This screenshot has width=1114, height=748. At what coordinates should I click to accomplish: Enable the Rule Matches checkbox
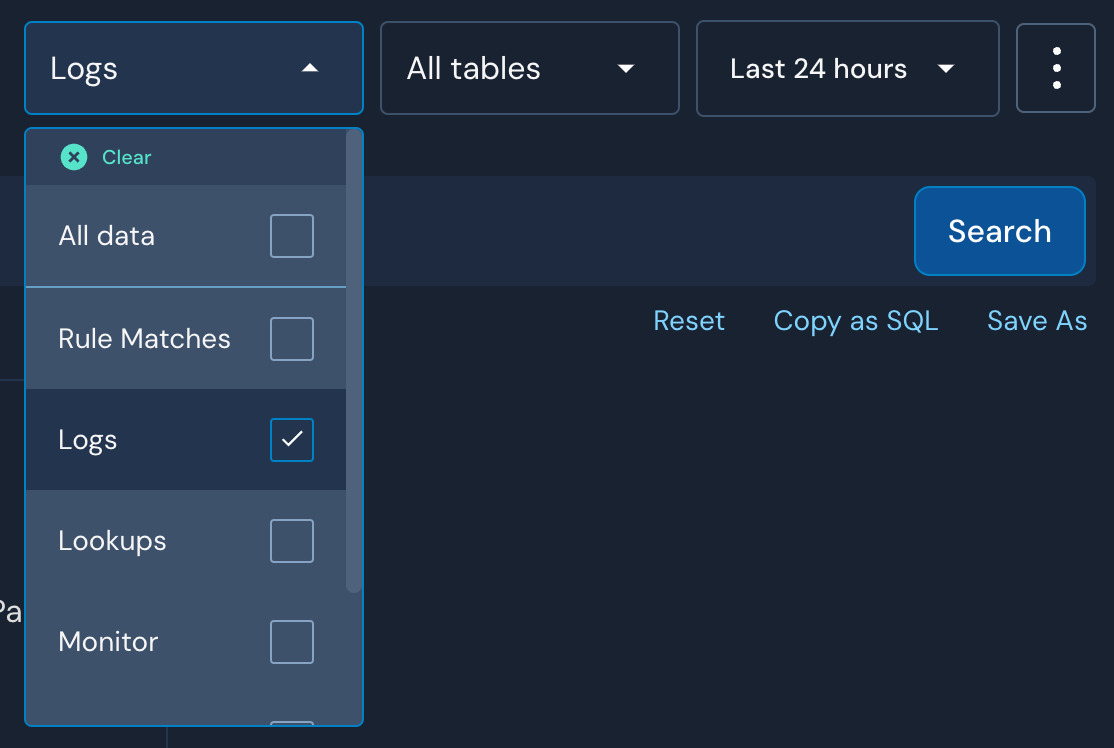[291, 338]
